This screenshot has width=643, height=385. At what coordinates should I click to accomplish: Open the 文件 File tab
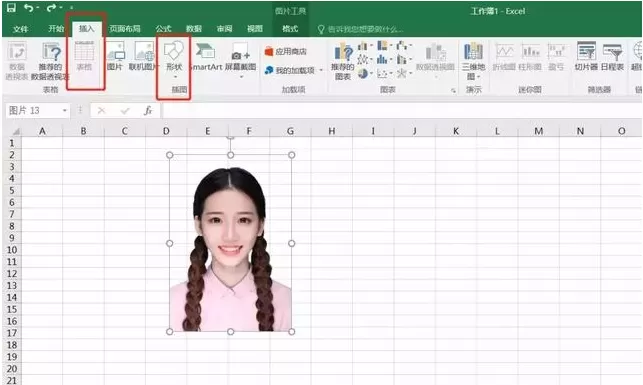[21, 29]
